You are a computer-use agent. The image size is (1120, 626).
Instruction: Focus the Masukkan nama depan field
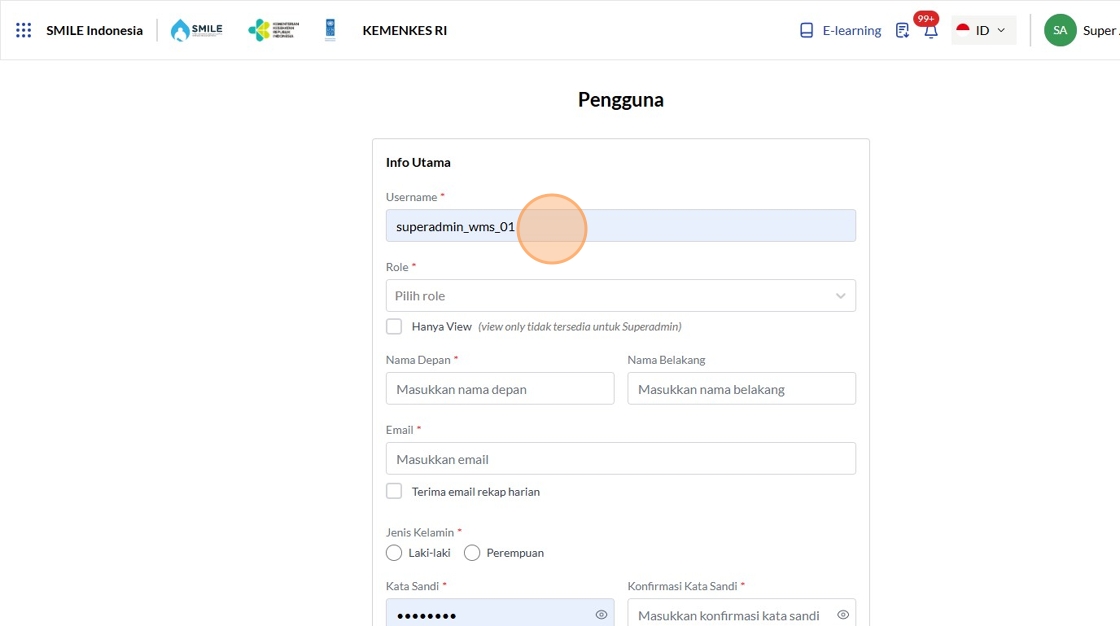500,389
